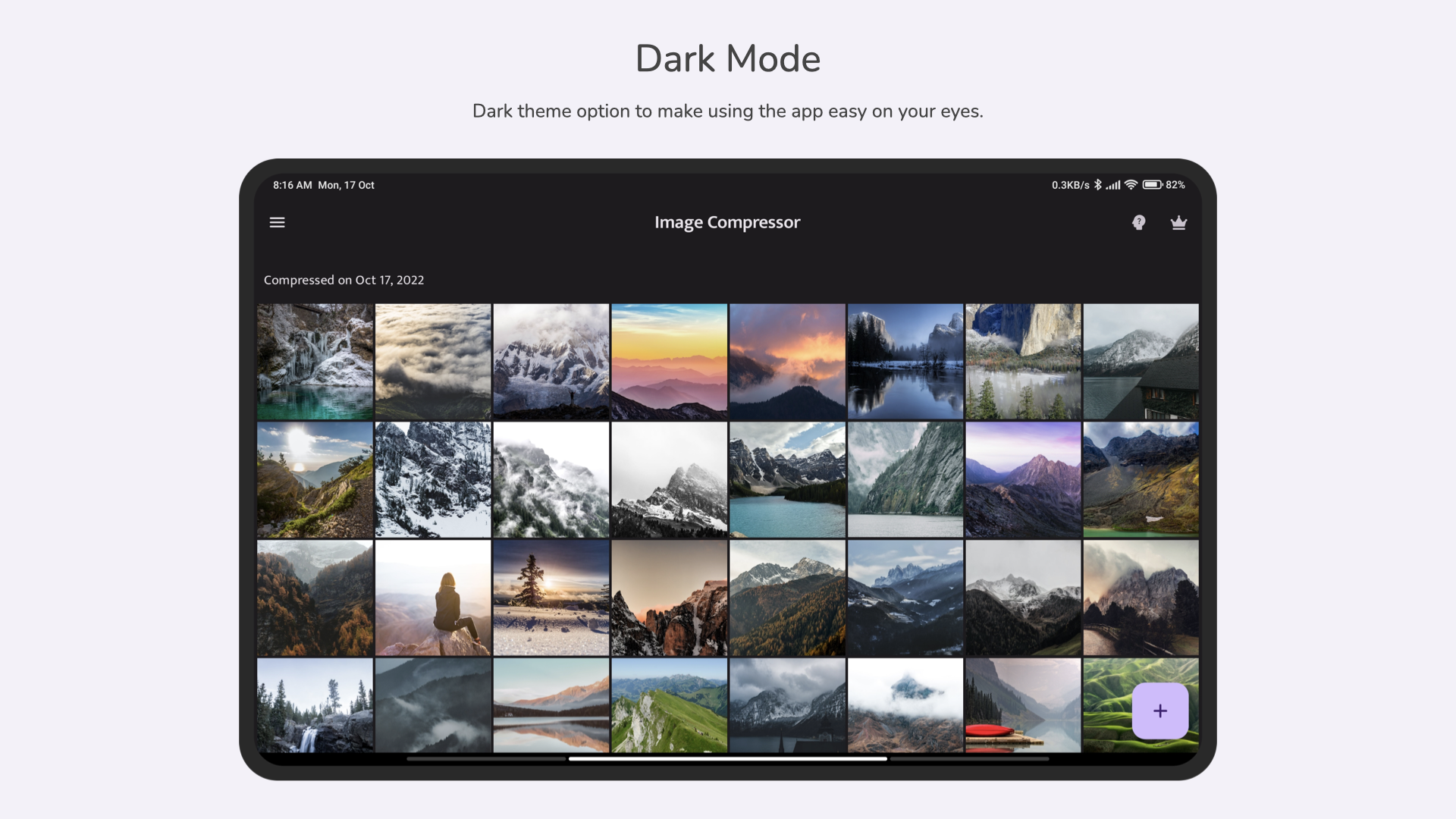This screenshot has height=819, width=1456.
Task: Select the turquoise lake with snowy peaks photo
Action: [x=787, y=479]
